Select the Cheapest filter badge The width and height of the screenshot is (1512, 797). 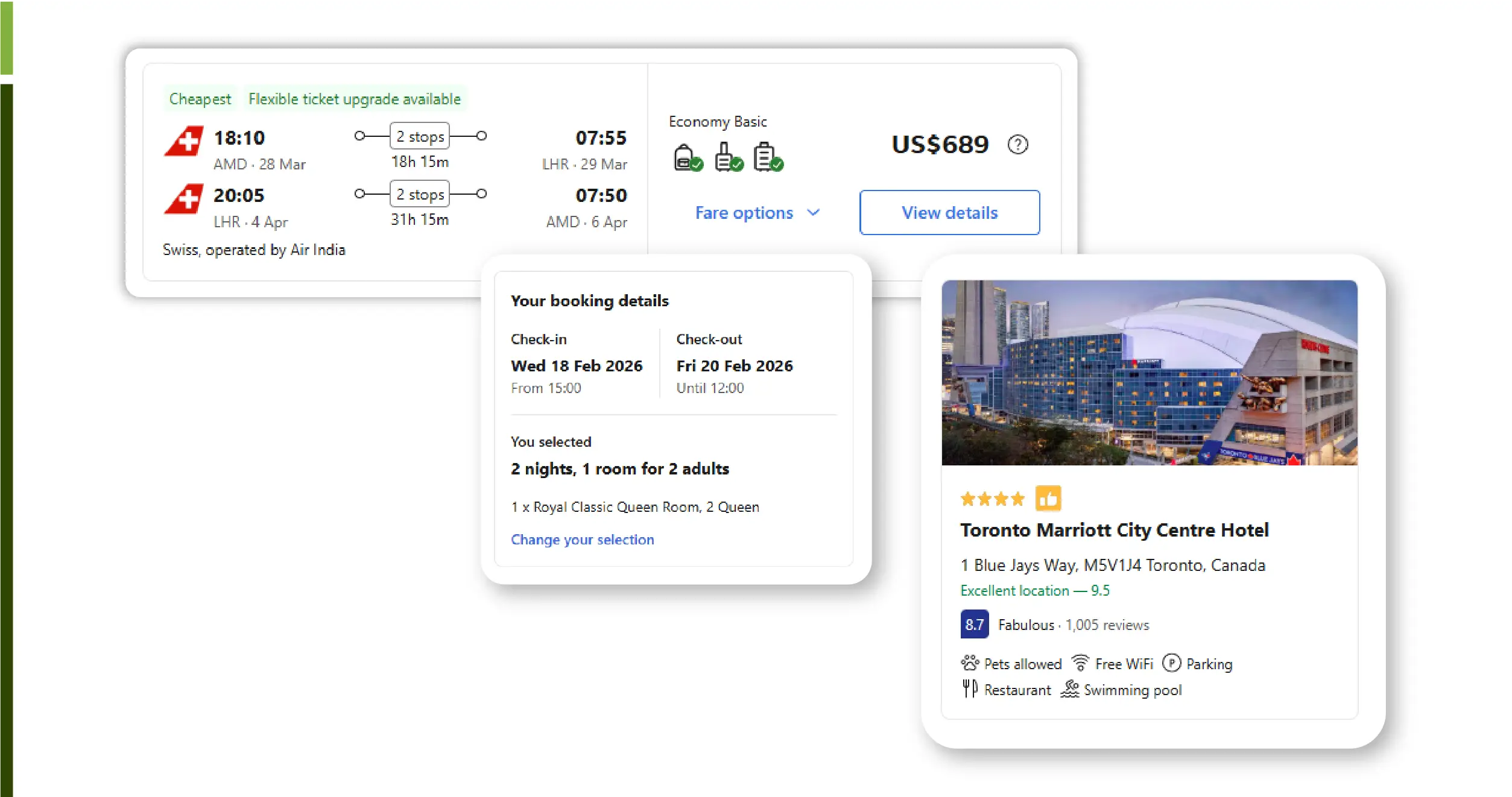pos(200,98)
